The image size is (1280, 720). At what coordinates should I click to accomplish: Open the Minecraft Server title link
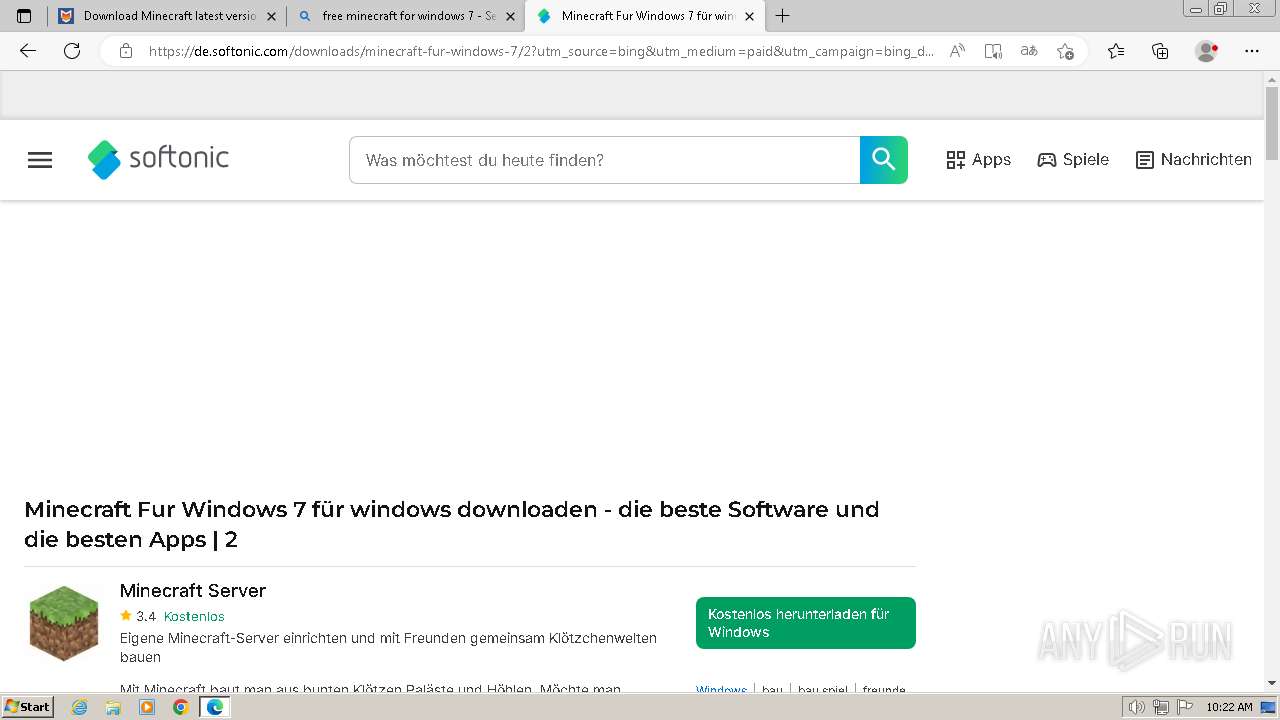[x=193, y=590]
